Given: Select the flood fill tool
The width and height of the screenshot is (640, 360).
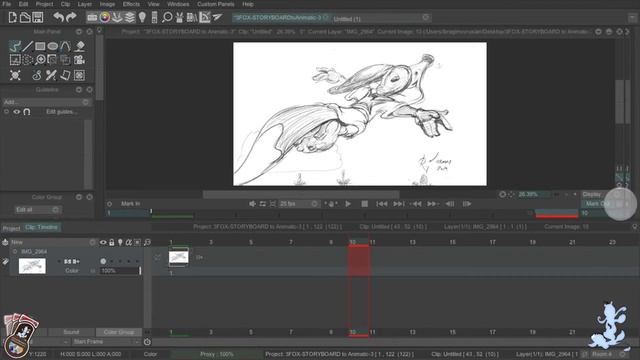Looking at the screenshot, I should pyautogui.click(x=80, y=46).
